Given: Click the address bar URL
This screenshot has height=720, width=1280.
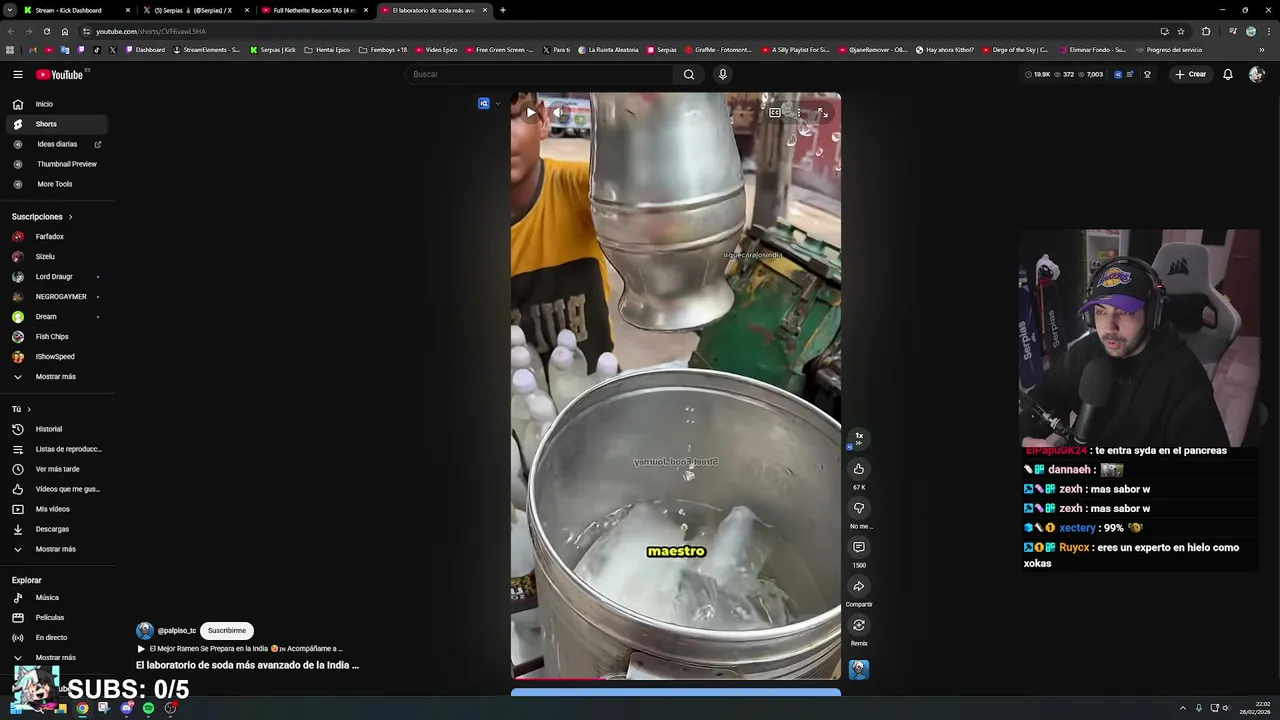Looking at the screenshot, I should coord(150,31).
